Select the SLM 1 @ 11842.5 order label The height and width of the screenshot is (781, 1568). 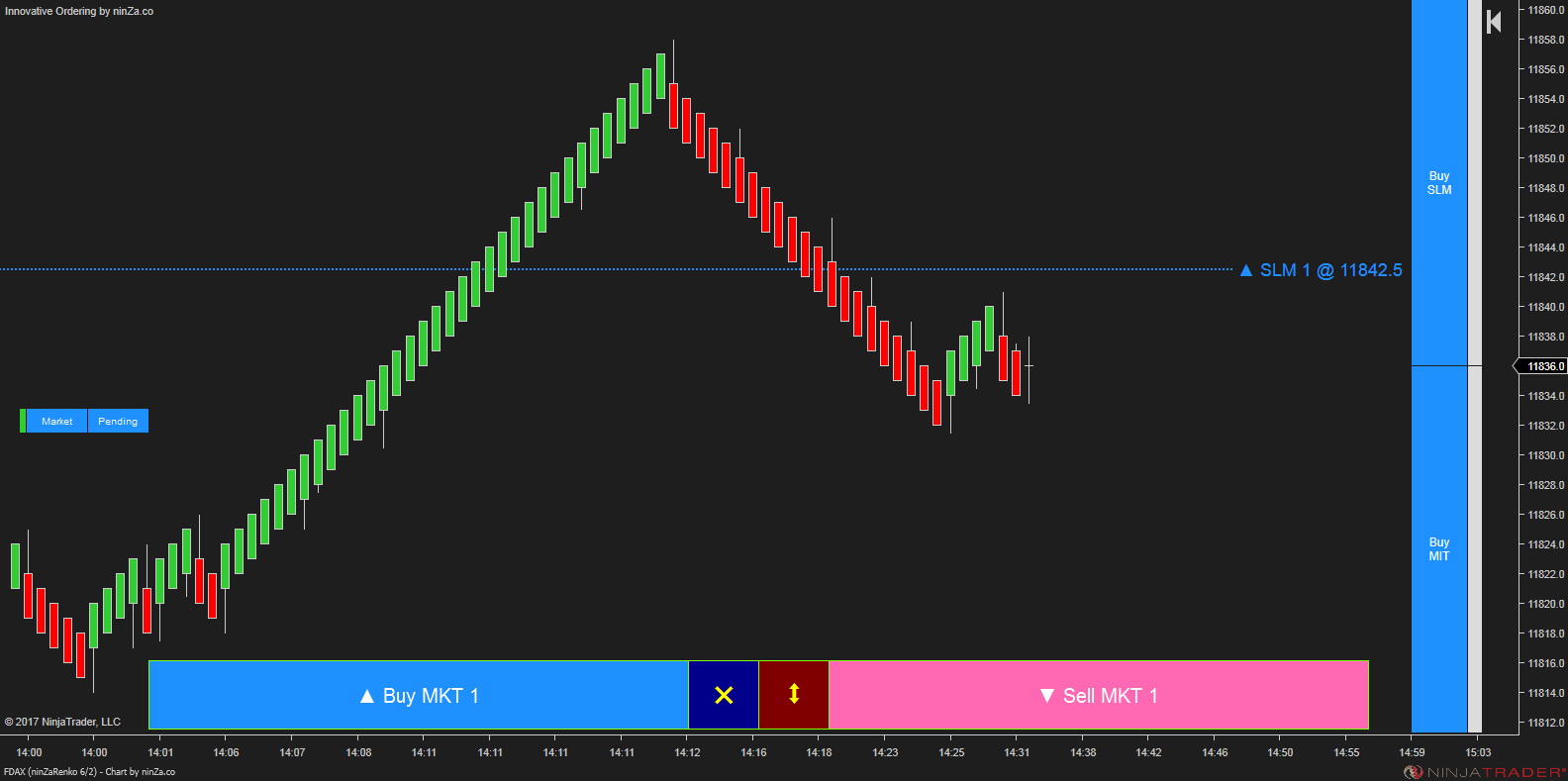tap(1330, 270)
